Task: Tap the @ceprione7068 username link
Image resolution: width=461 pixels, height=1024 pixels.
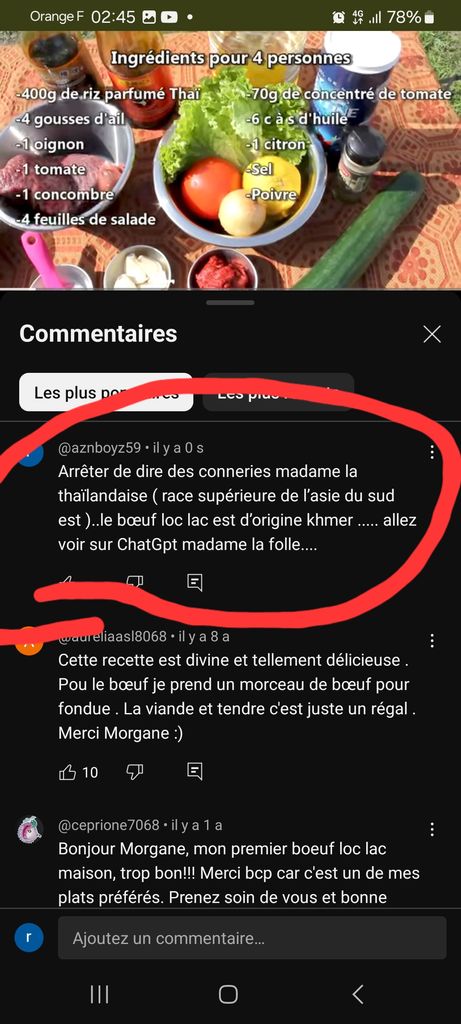Action: point(109,825)
